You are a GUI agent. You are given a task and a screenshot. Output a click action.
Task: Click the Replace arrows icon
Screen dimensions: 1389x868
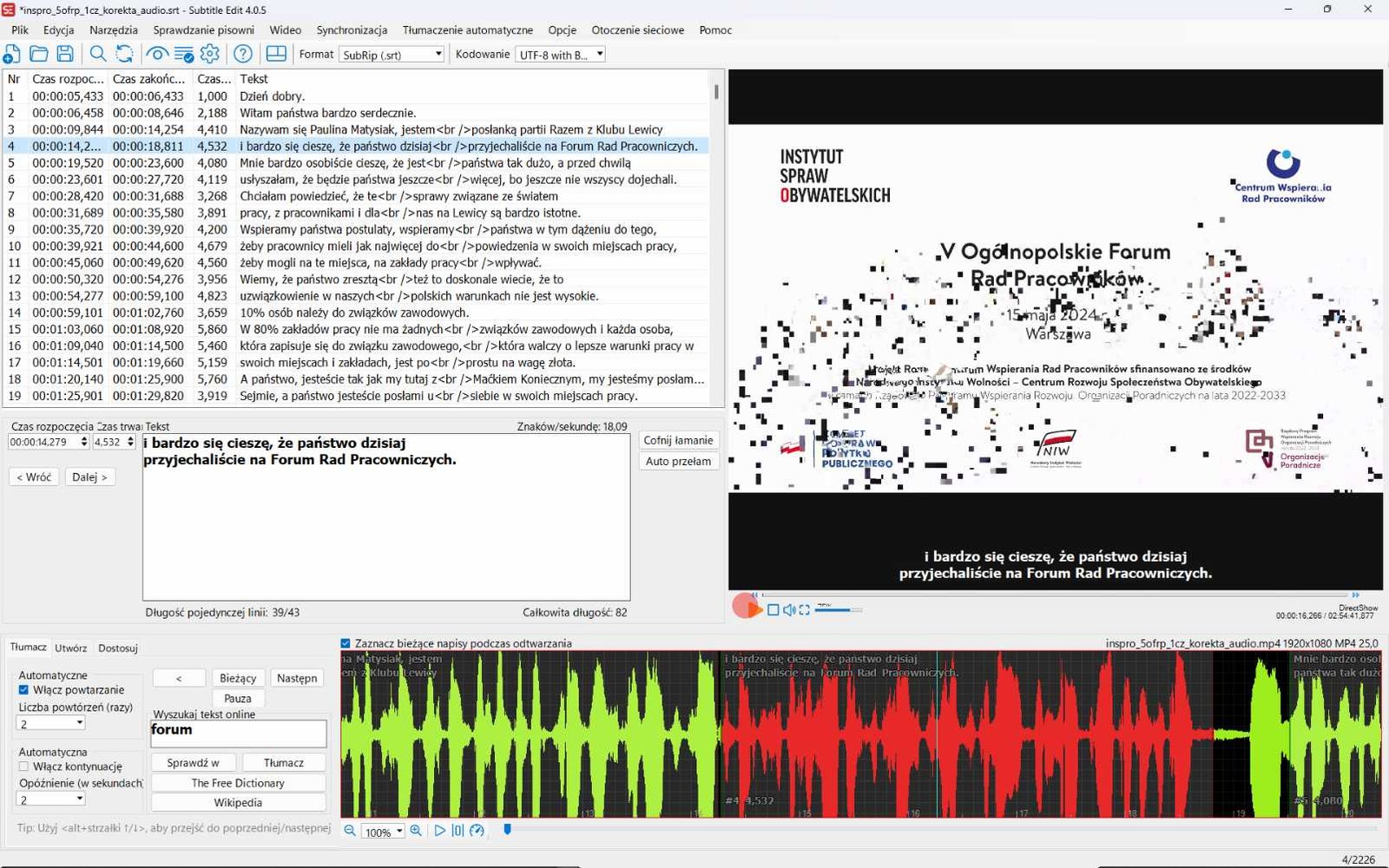124,54
